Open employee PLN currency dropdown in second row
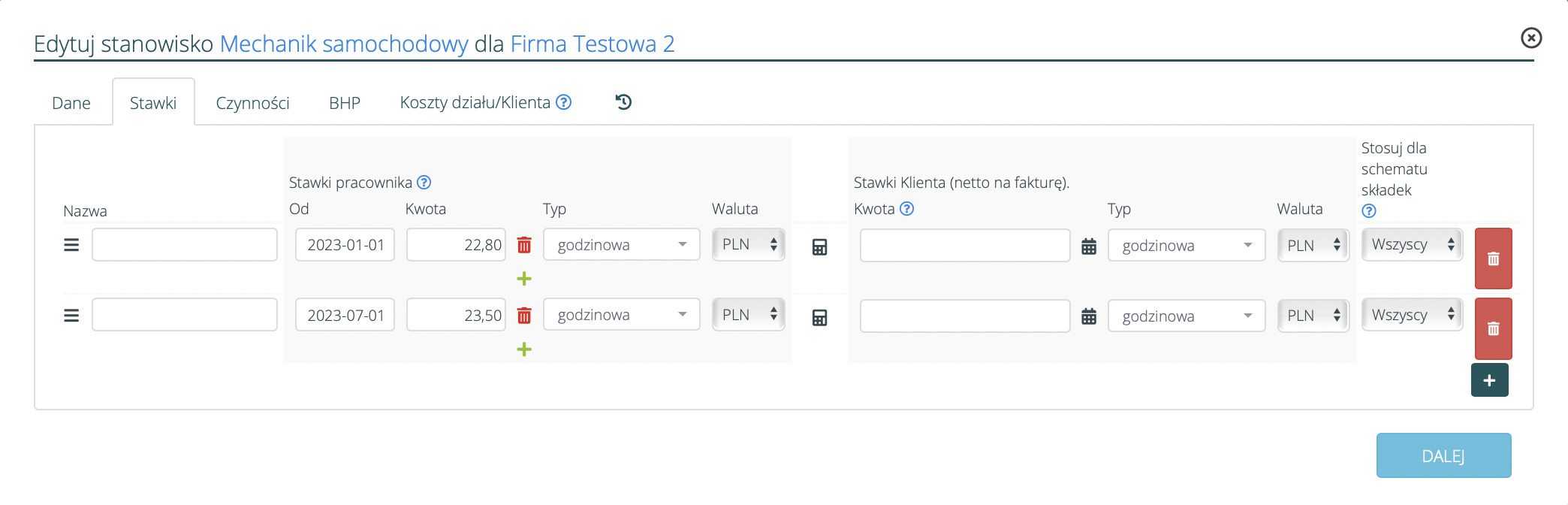Image resolution: width=1568 pixels, height=505 pixels. click(748, 315)
